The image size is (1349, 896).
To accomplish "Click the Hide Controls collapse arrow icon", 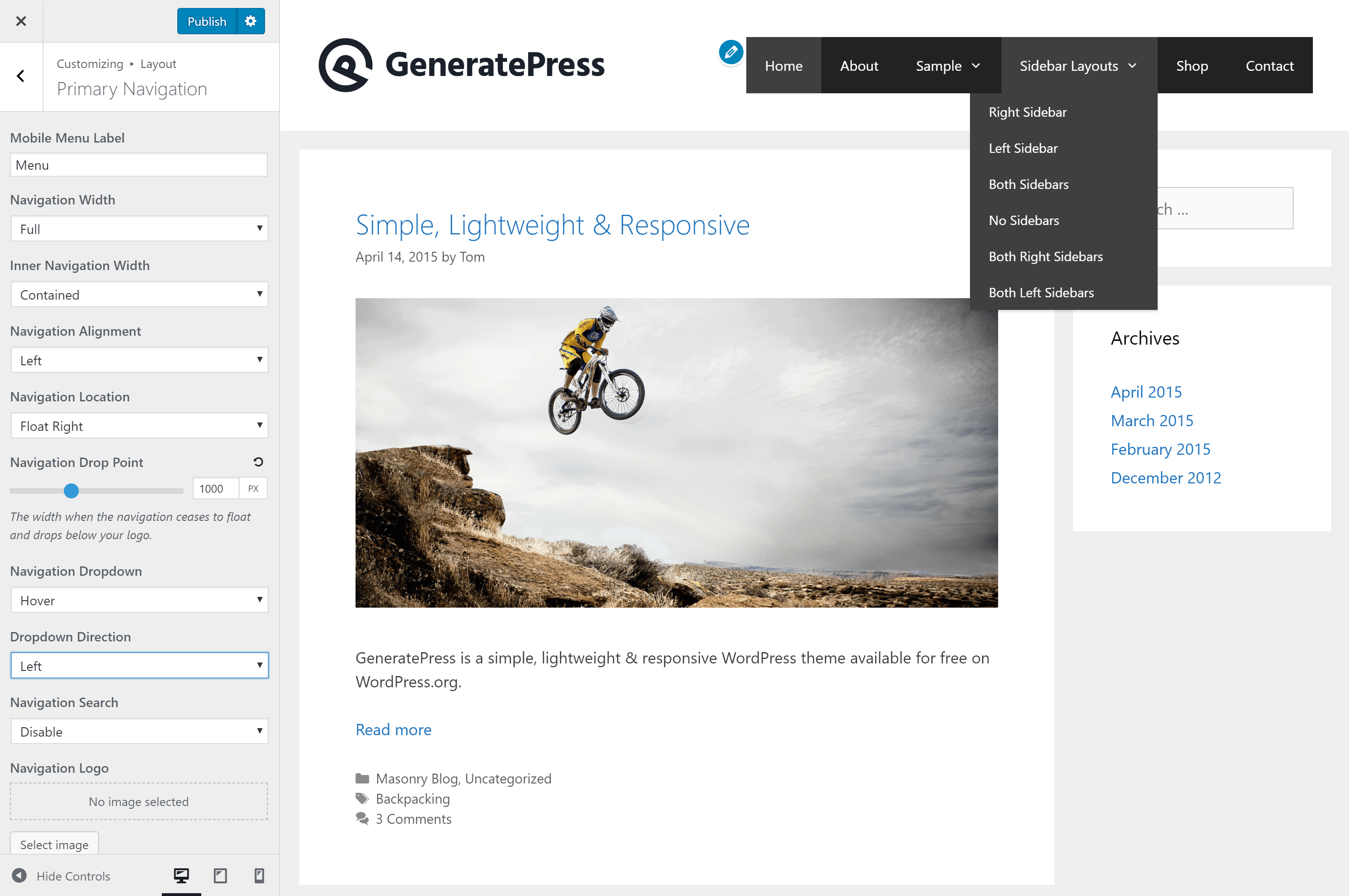I will pos(19,875).
